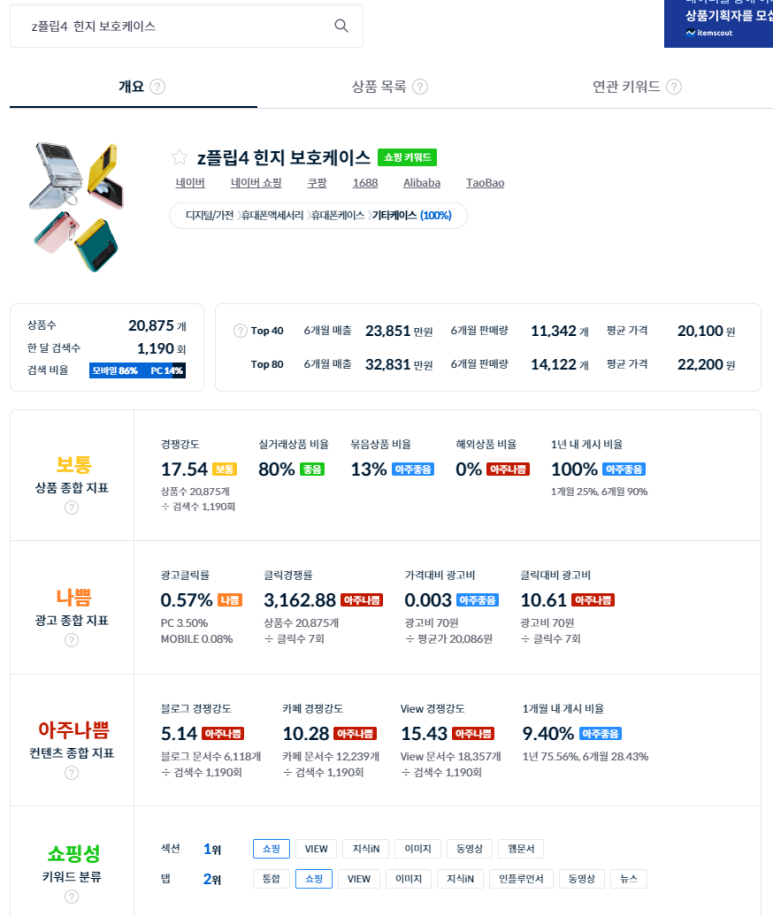Click the View 경쟁강도 15.43 value
This screenshot has height=916, width=773.
pos(424,733)
